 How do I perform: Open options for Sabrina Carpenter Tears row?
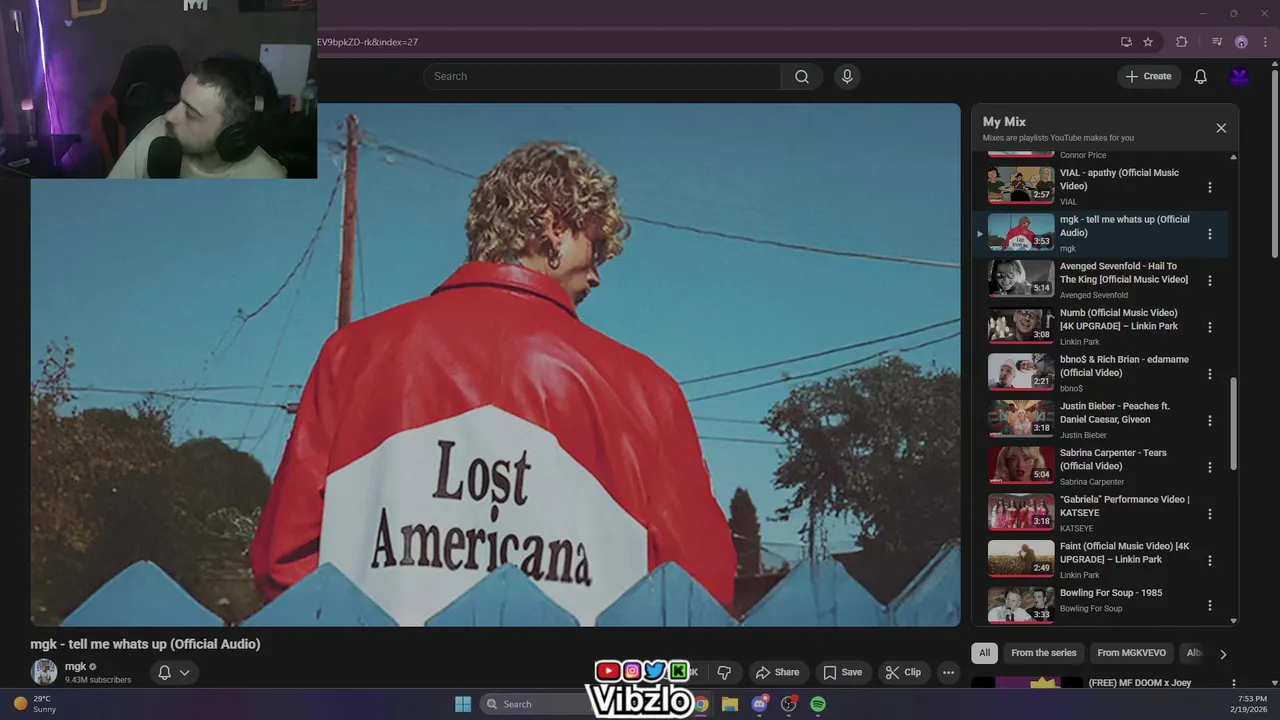click(1209, 467)
